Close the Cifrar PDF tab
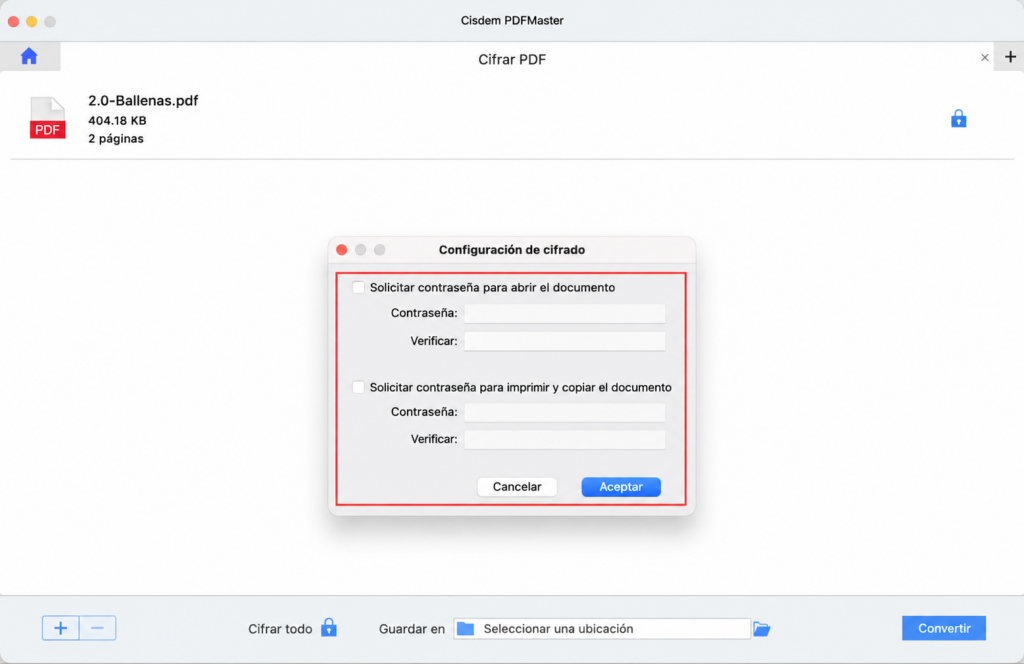1024x664 pixels. pos(984,57)
